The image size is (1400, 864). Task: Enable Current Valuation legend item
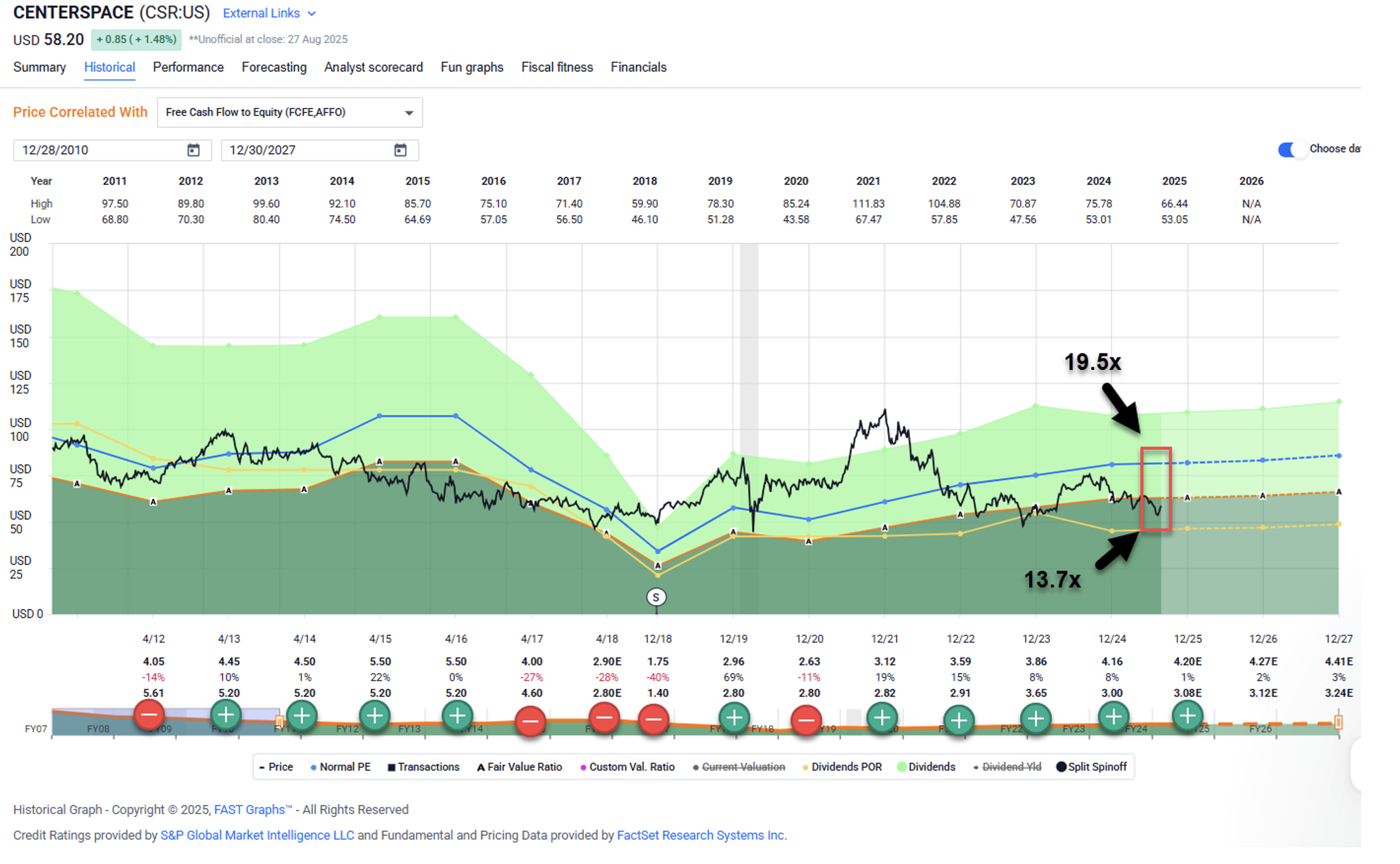click(739, 768)
